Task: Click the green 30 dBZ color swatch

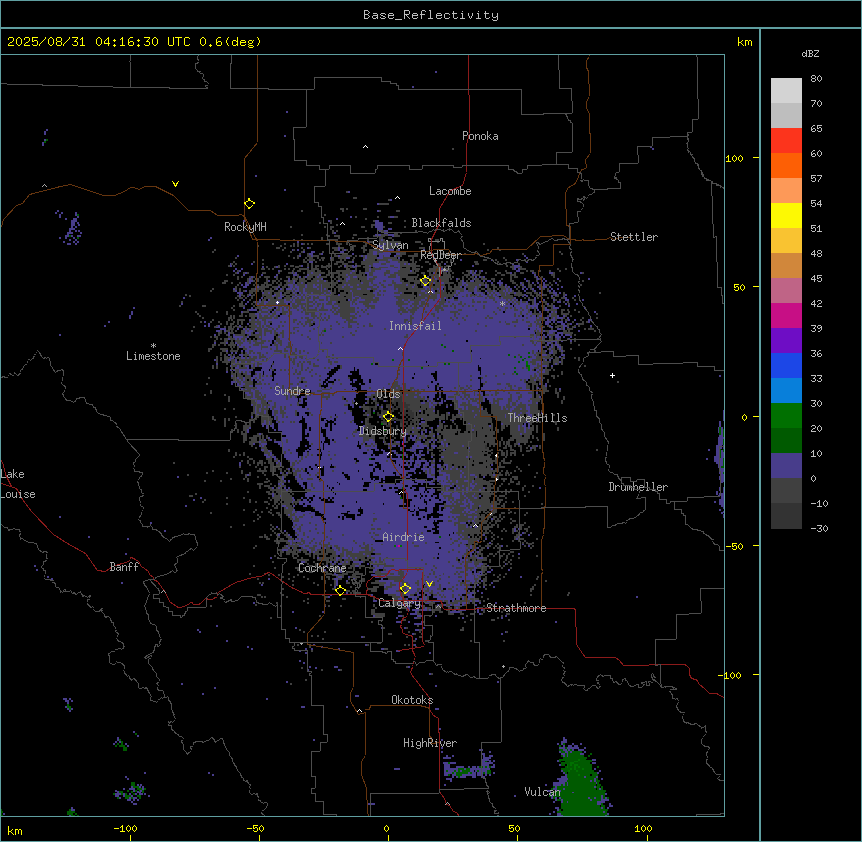Action: click(786, 416)
